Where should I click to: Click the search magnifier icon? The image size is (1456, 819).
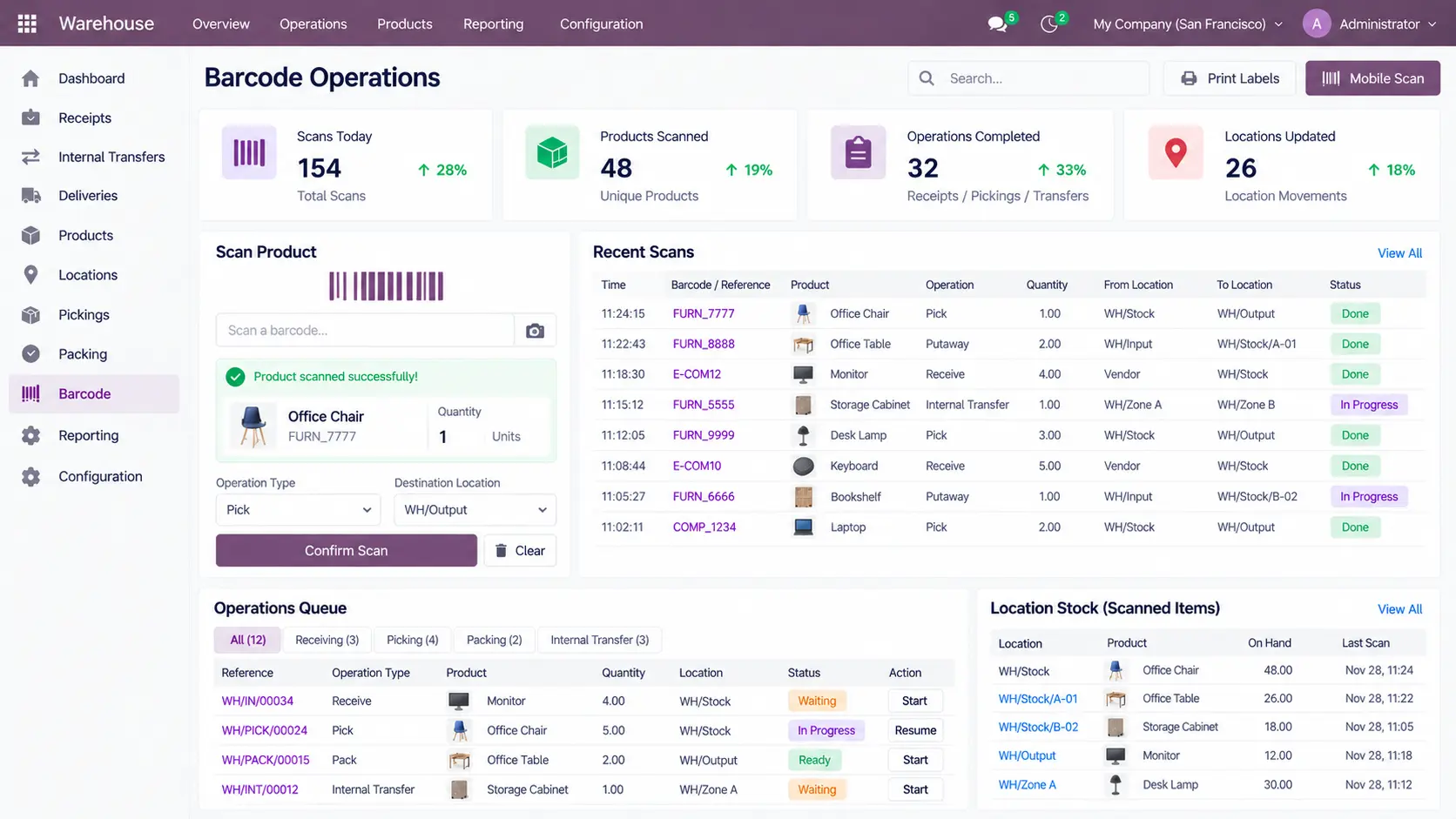point(927,78)
